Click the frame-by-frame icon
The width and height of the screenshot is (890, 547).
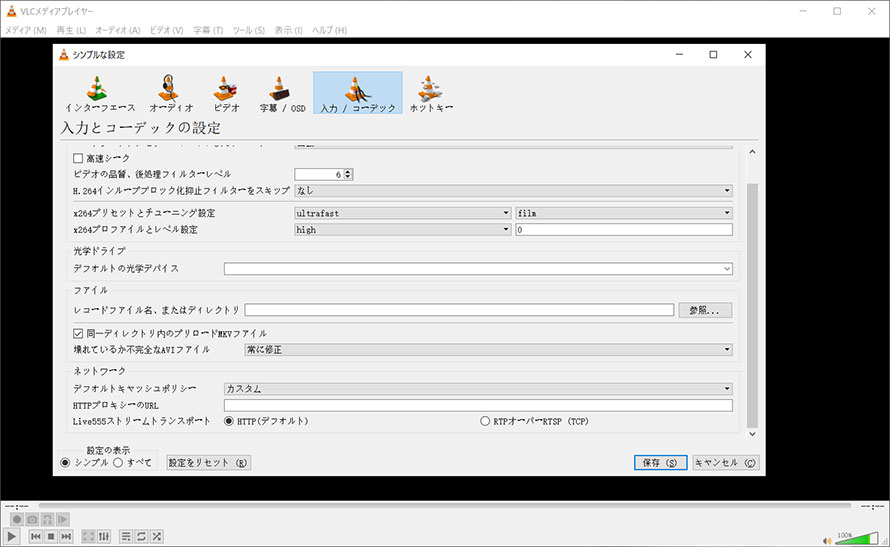coord(63,519)
